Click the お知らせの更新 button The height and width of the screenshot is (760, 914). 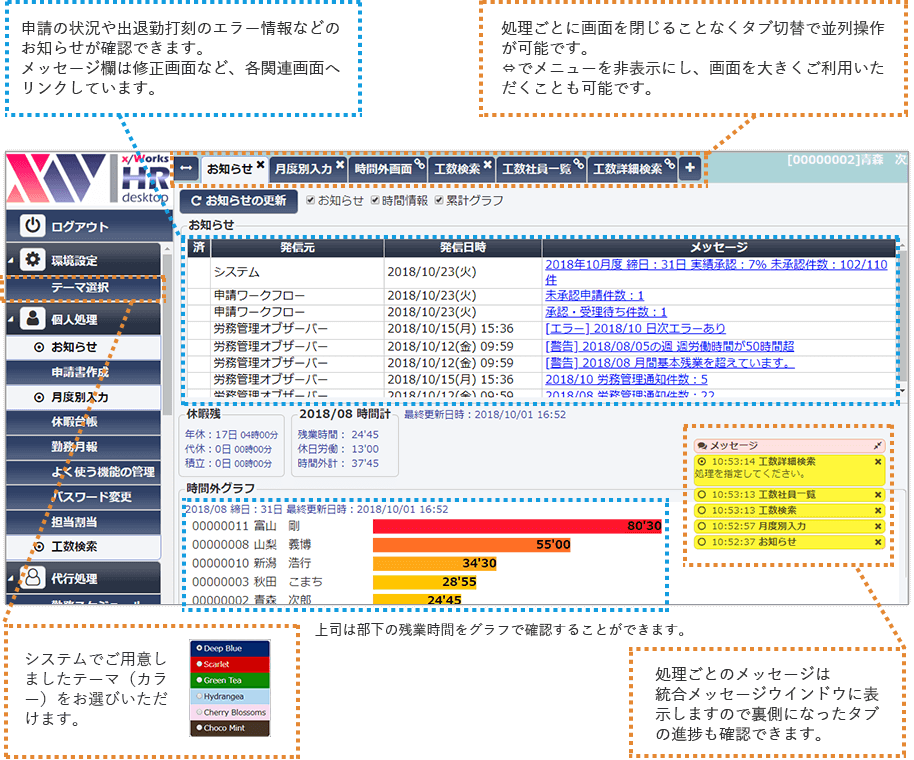[238, 201]
